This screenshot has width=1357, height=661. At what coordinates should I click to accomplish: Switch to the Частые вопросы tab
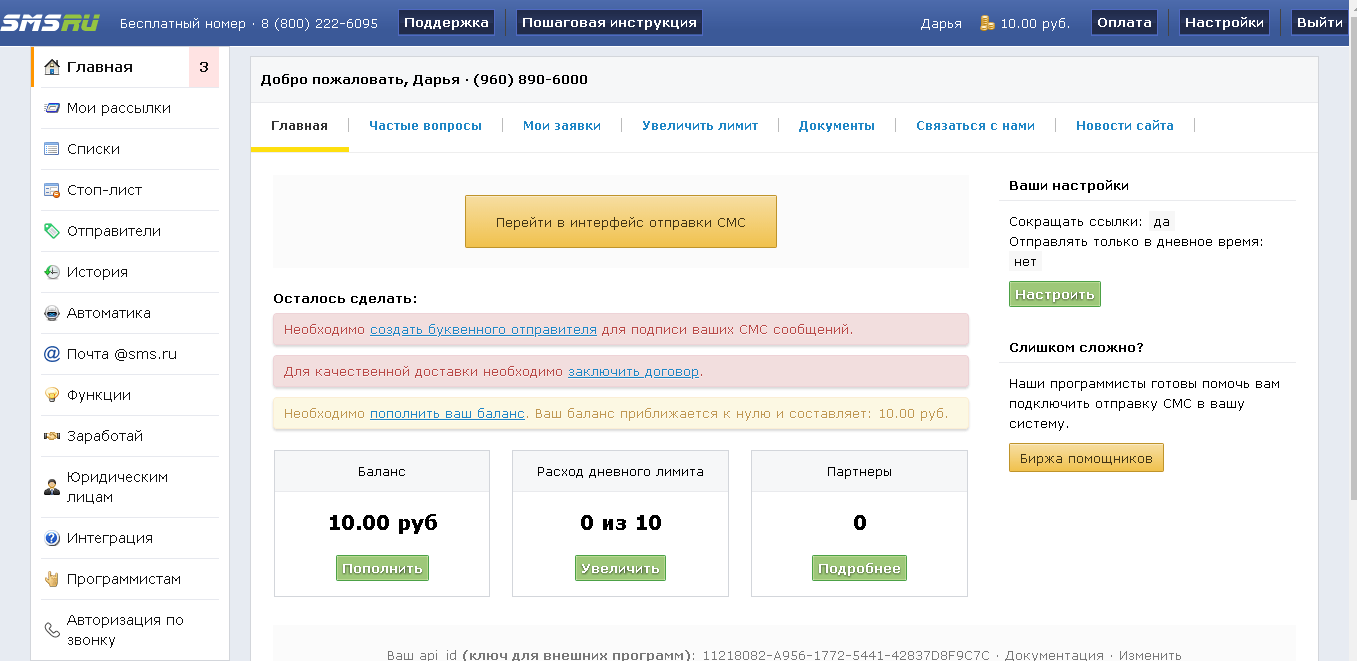coord(425,126)
